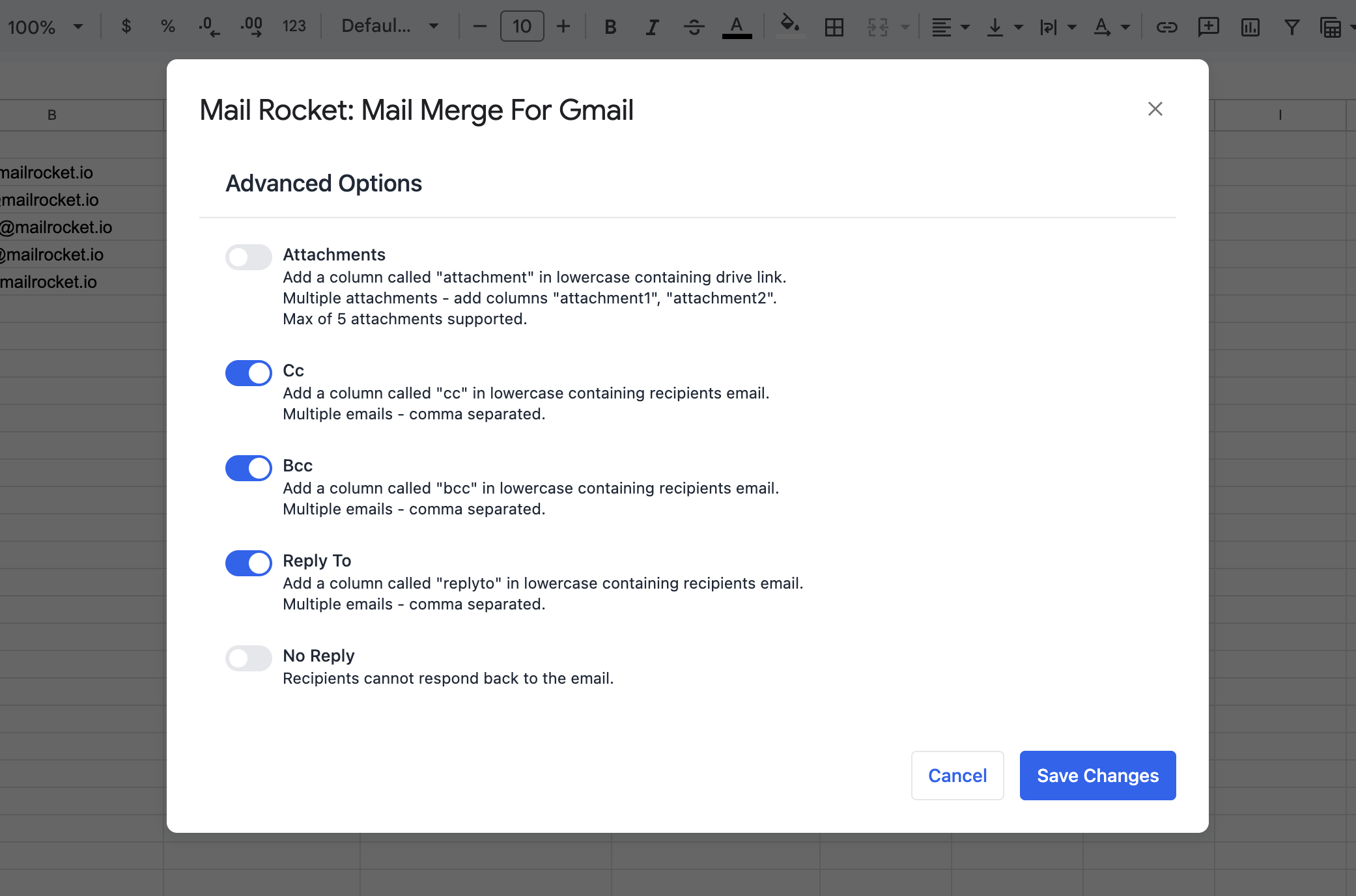The width and height of the screenshot is (1356, 896).
Task: Open the fill color bucket tool
Action: [790, 25]
